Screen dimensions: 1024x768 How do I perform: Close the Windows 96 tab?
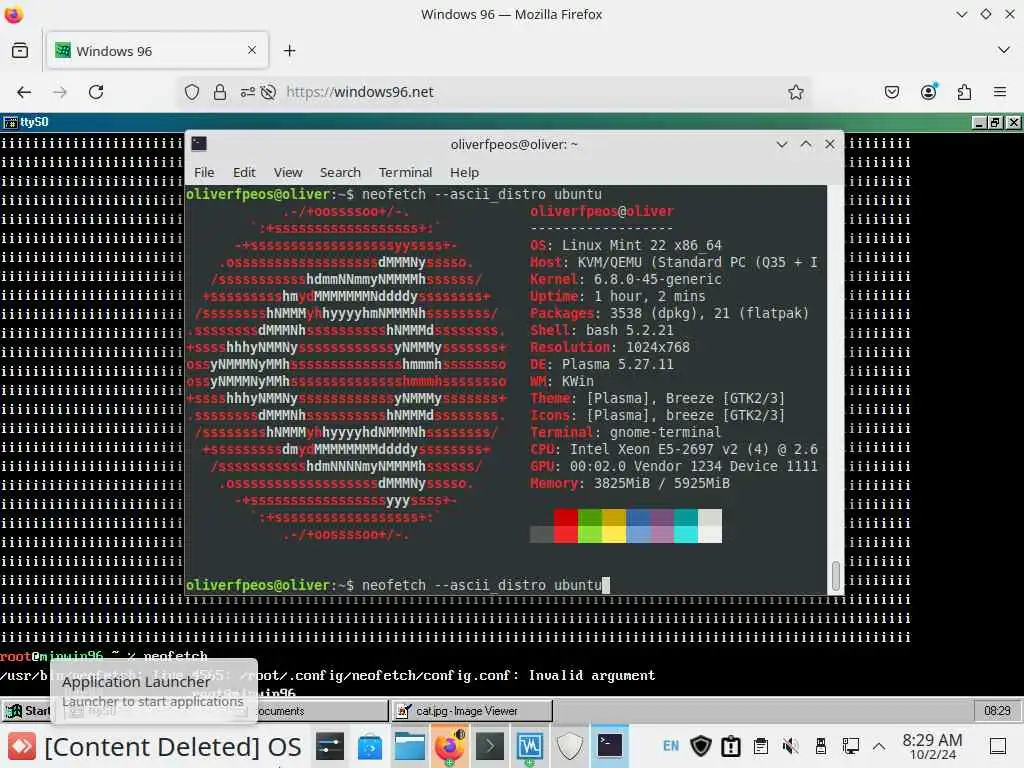click(252, 50)
